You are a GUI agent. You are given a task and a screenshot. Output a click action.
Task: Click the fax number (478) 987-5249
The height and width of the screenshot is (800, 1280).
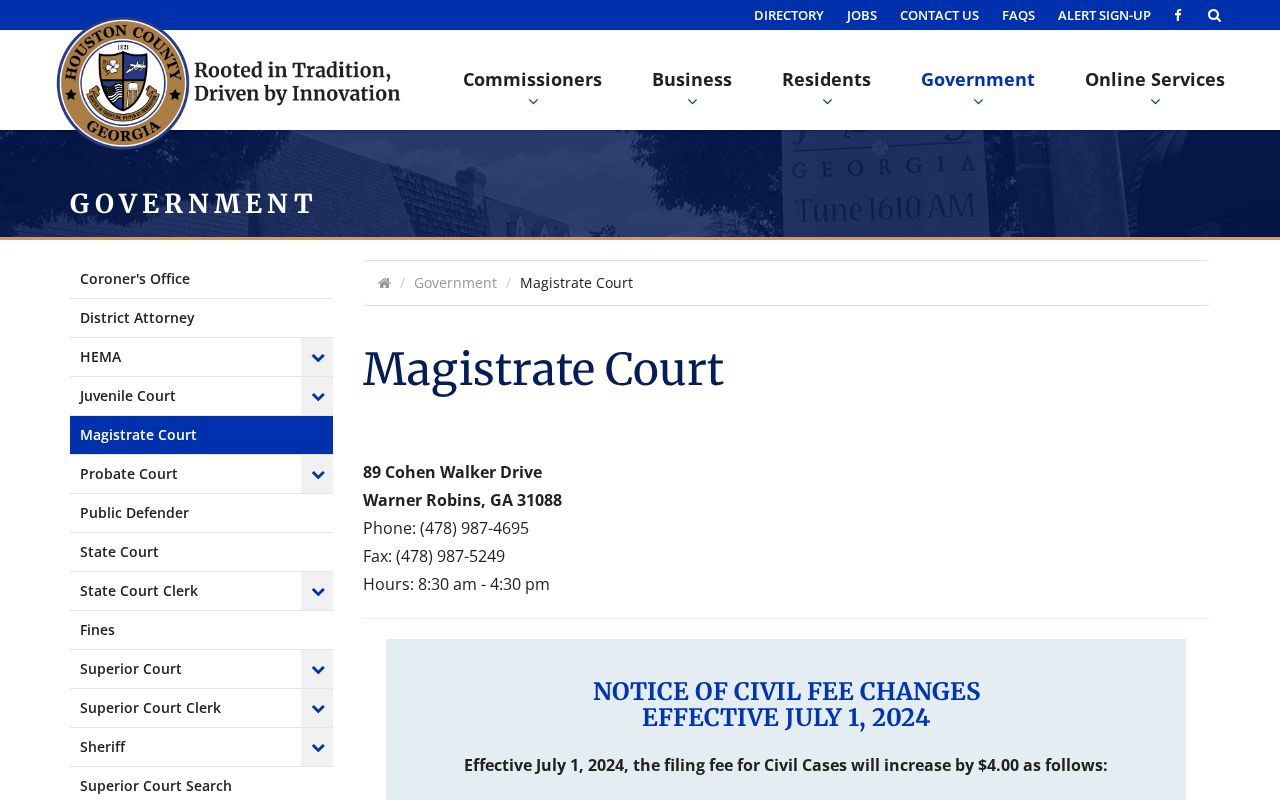pyautogui.click(x=450, y=556)
